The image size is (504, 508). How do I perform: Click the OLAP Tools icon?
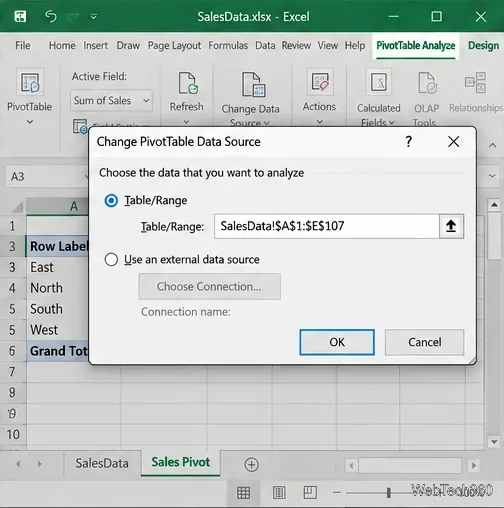pos(427,83)
